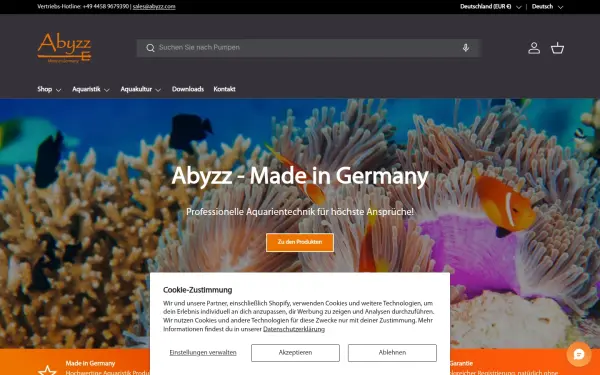The height and width of the screenshot is (375, 600).
Task: Open the chat support bubble
Action: [x=579, y=354]
